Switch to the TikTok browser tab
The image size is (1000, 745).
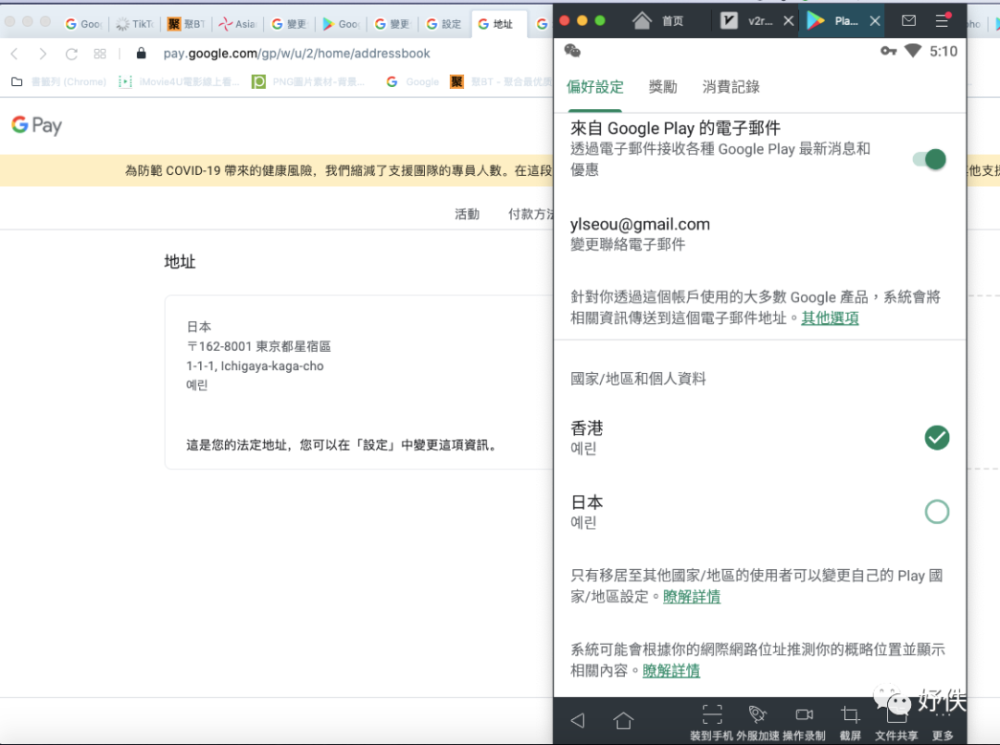[x=135, y=24]
